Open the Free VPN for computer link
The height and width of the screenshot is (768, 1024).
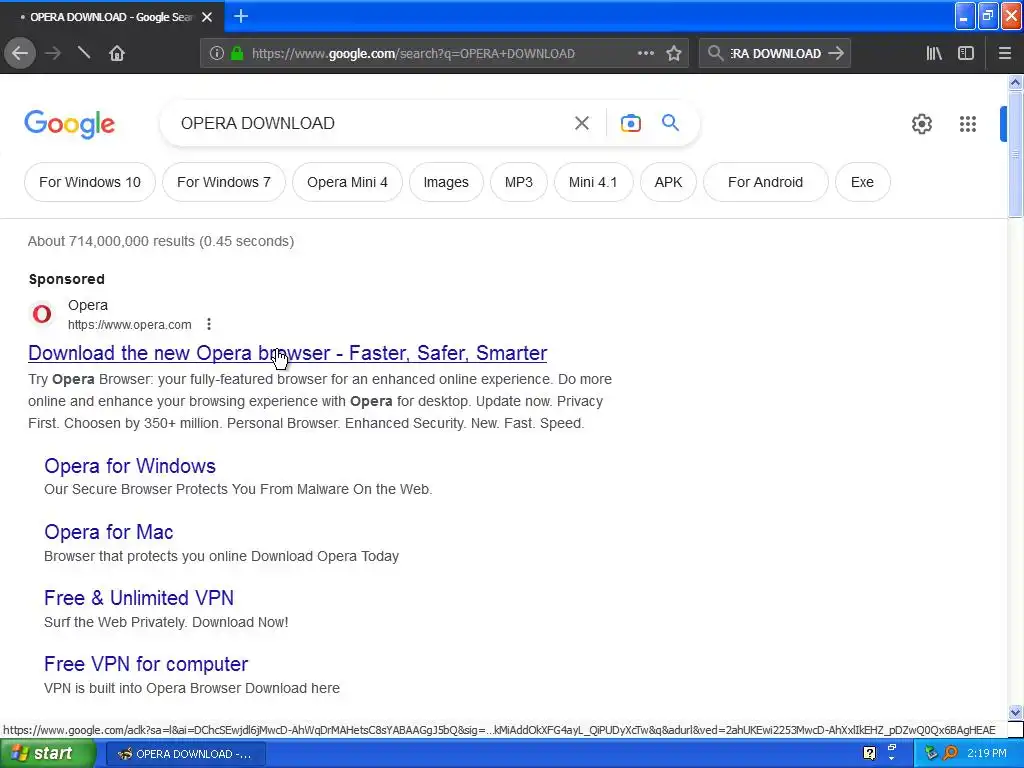[x=146, y=664]
